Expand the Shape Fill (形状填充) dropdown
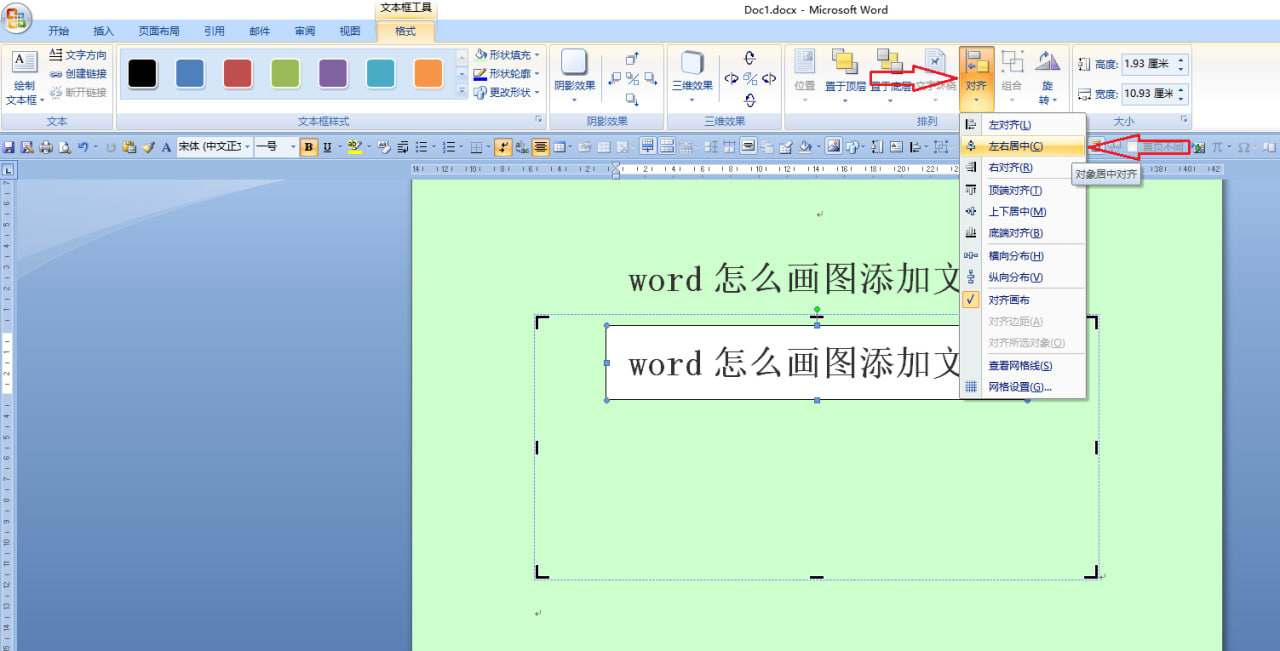This screenshot has height=651, width=1280. tap(537, 55)
